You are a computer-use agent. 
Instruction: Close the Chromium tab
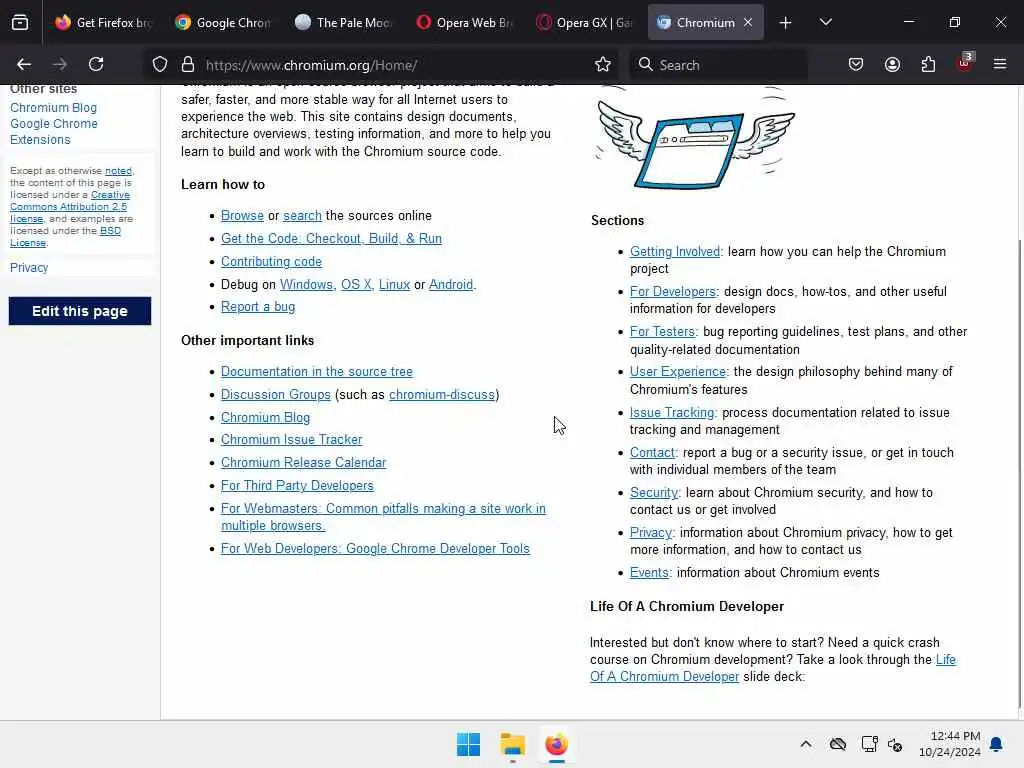point(748,22)
